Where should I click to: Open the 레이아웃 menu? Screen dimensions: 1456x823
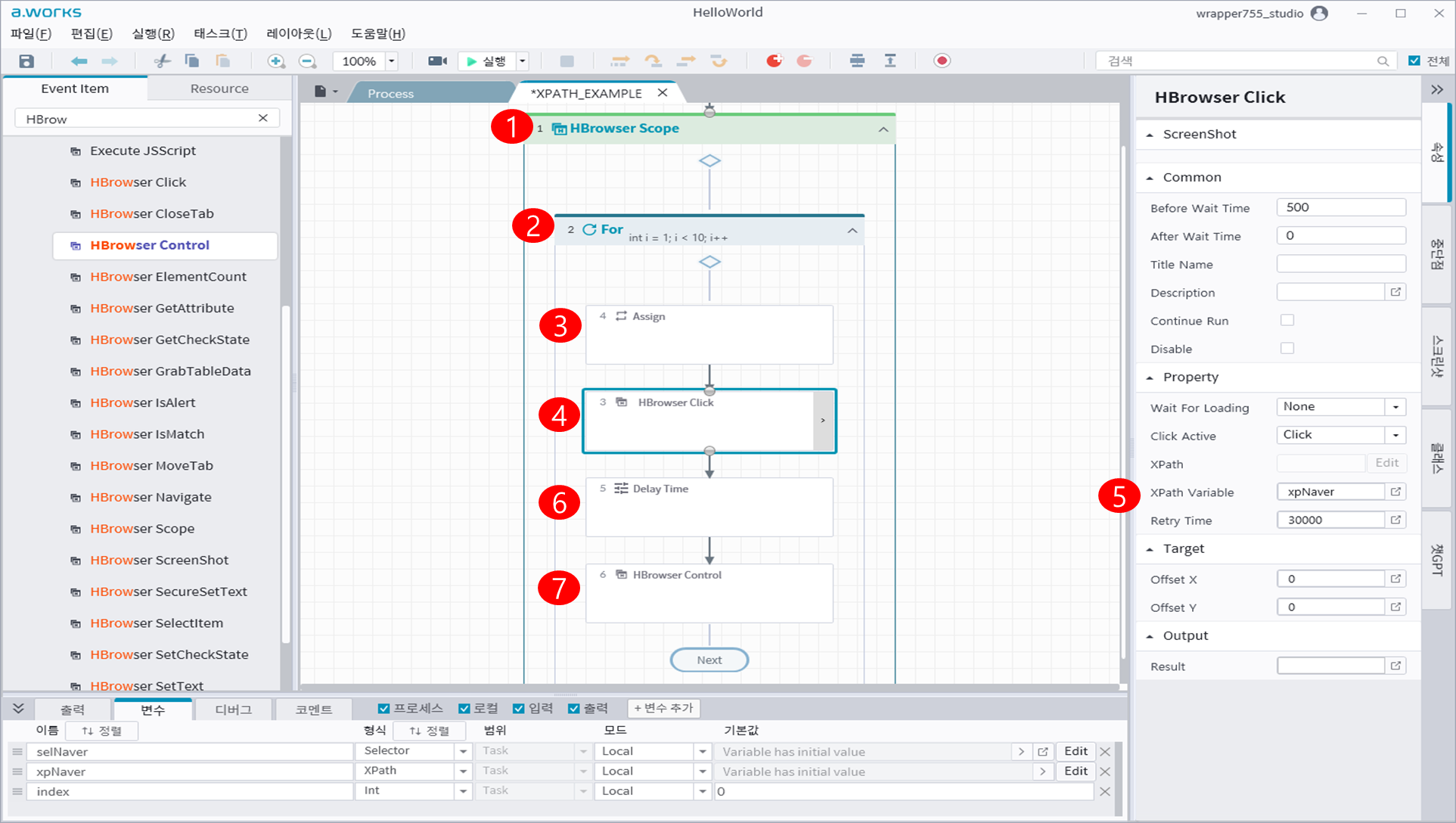point(299,34)
